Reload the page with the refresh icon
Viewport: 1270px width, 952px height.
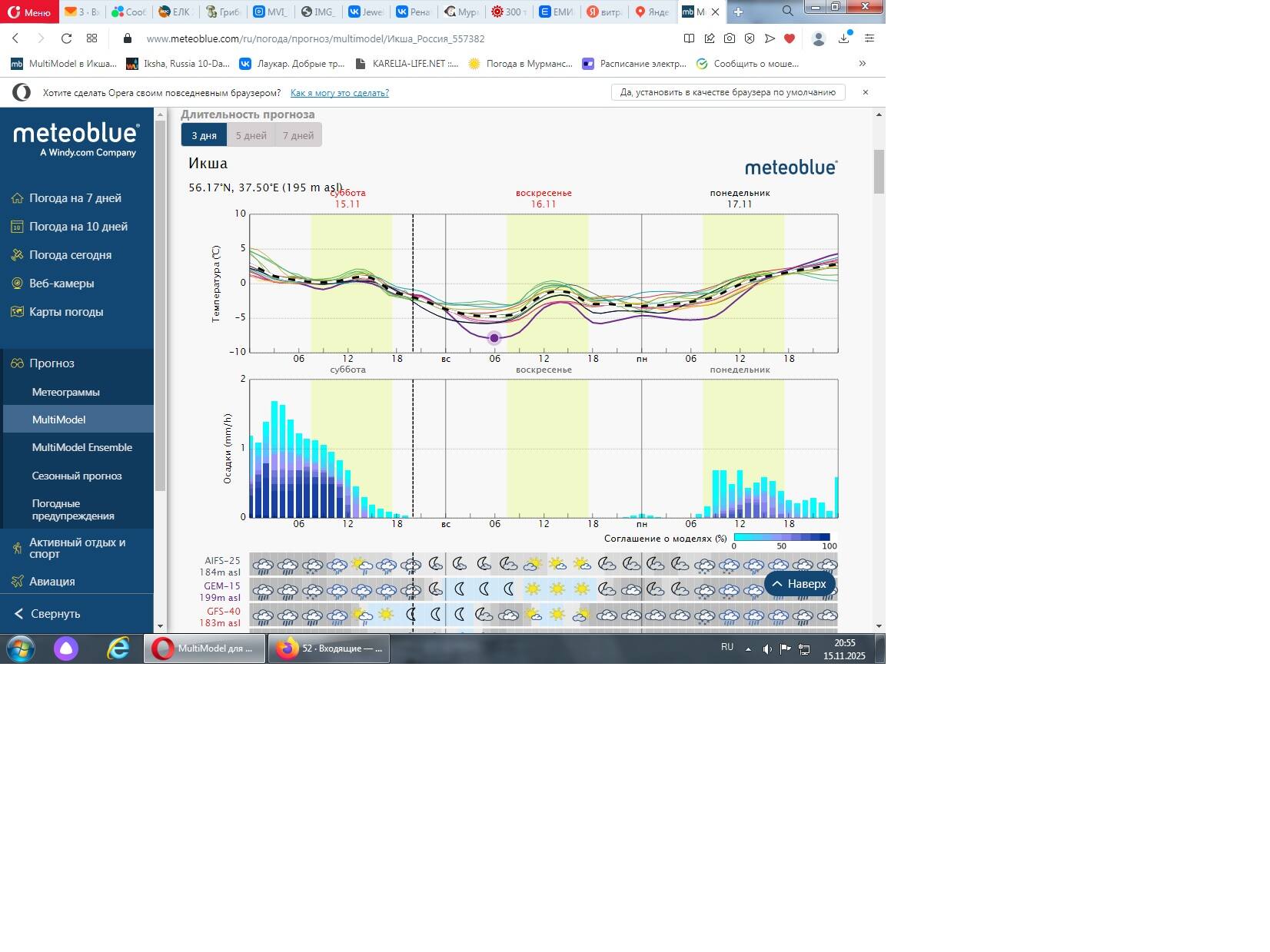(x=66, y=38)
